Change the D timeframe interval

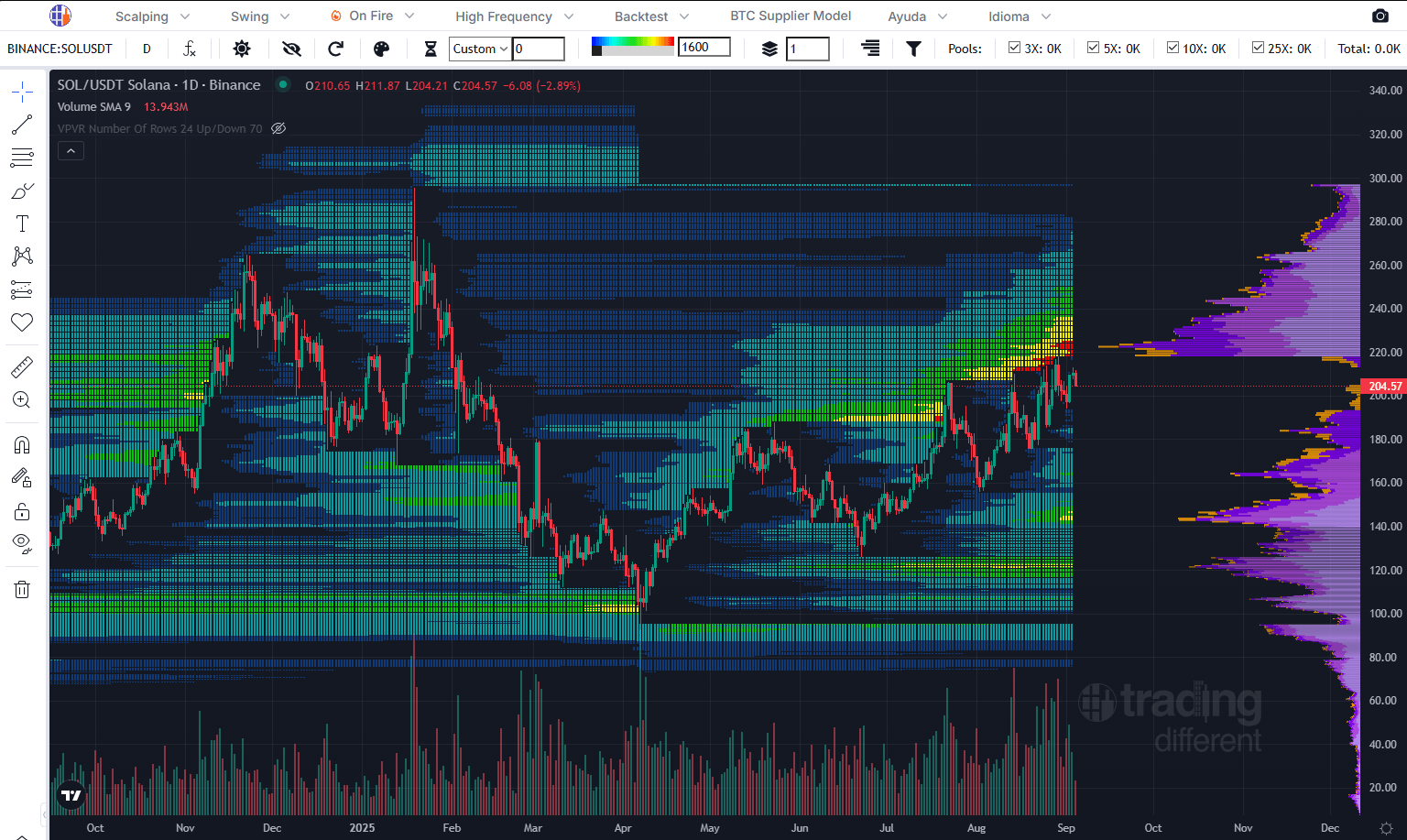pyautogui.click(x=147, y=49)
